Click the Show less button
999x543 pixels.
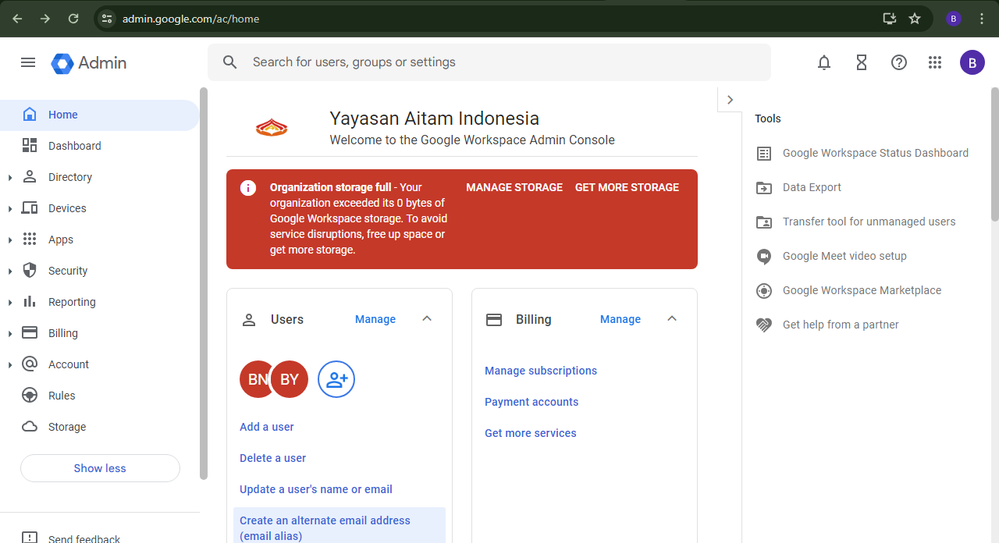click(x=100, y=468)
